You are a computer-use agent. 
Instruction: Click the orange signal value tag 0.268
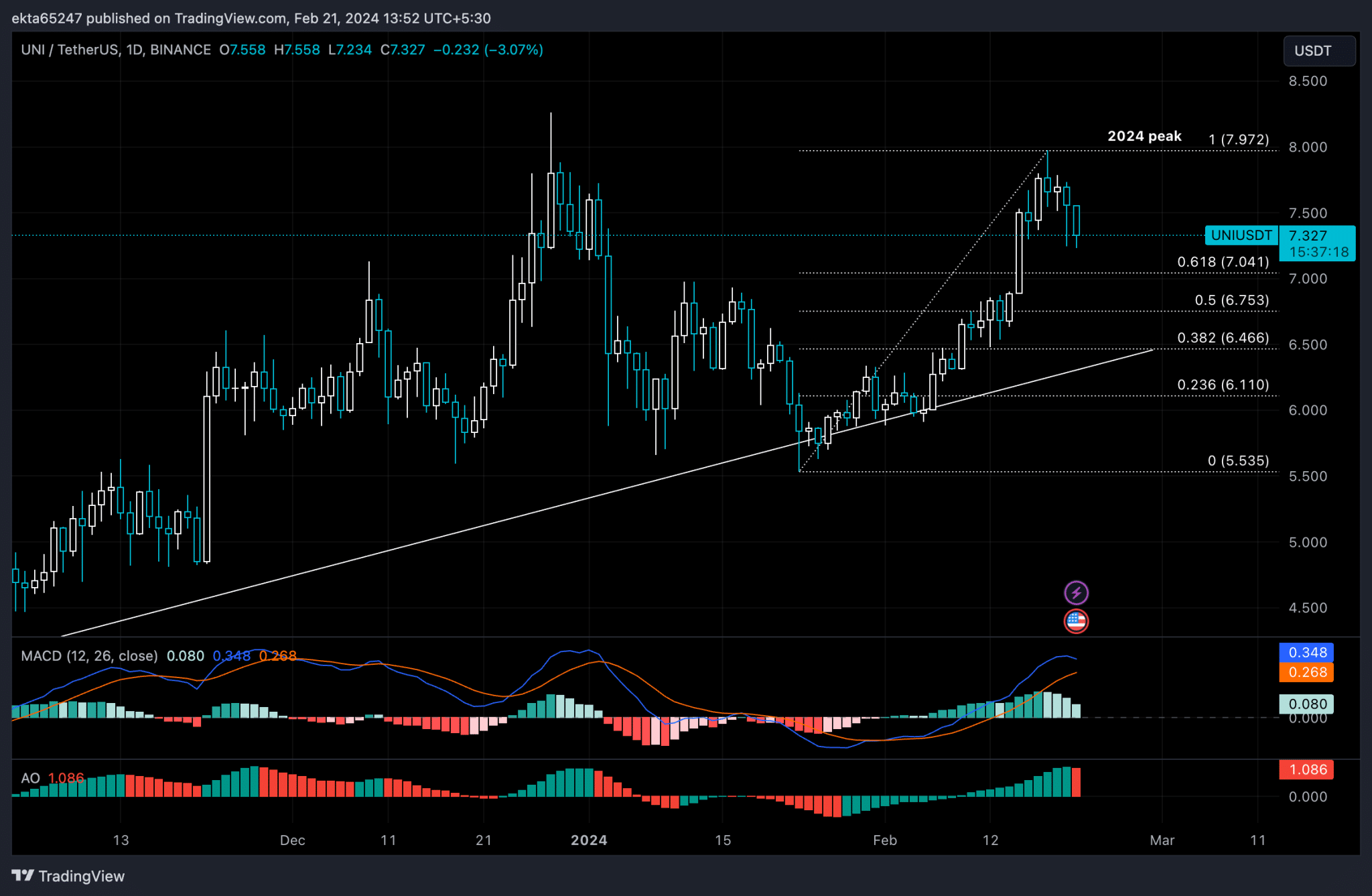click(1306, 672)
